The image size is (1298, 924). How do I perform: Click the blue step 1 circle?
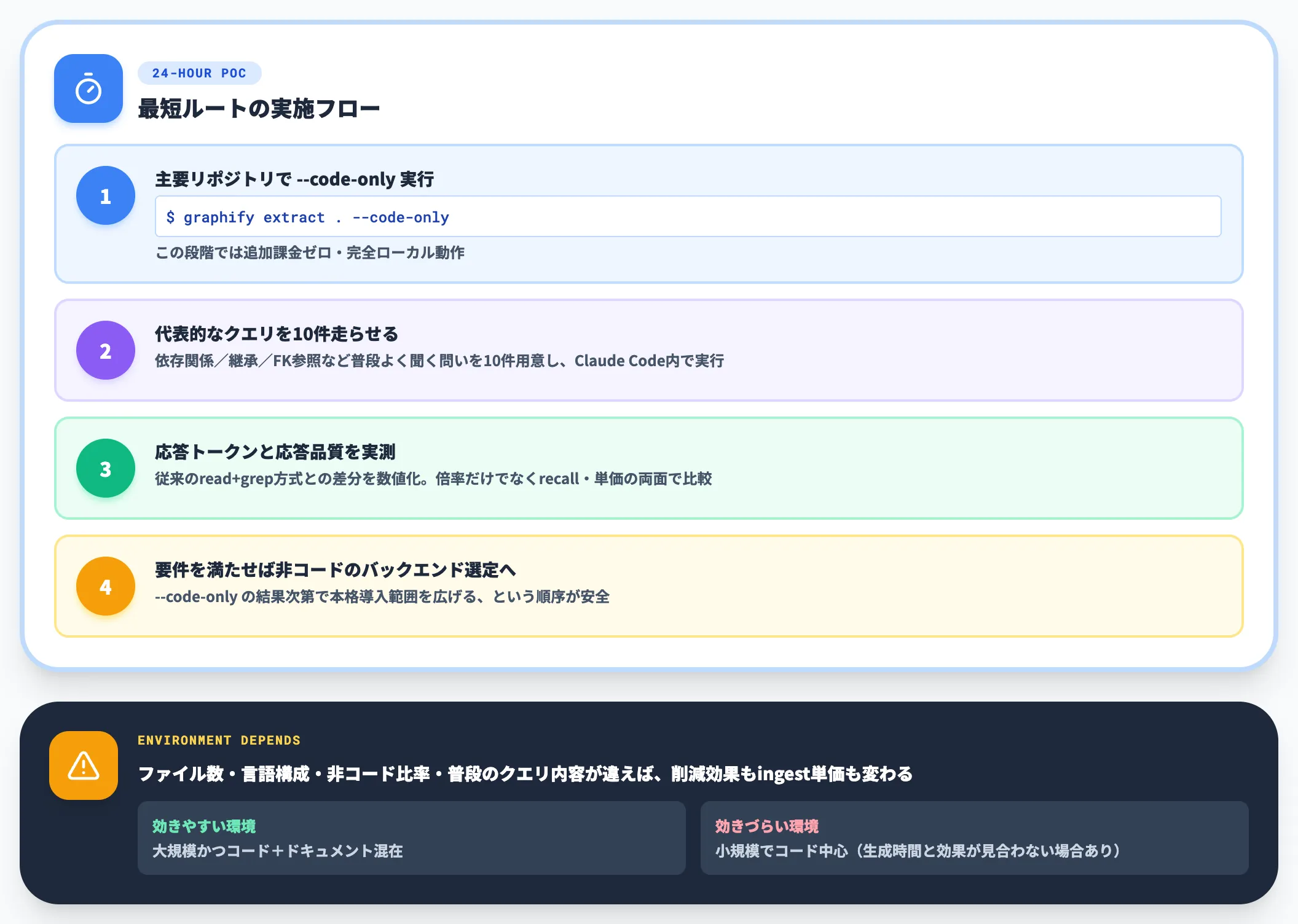click(106, 195)
